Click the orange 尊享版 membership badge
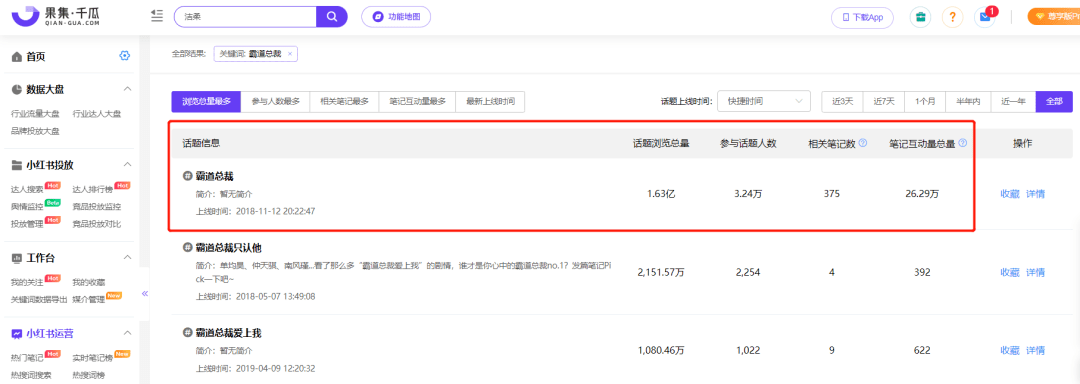This screenshot has height=384, width=1080. [1054, 17]
